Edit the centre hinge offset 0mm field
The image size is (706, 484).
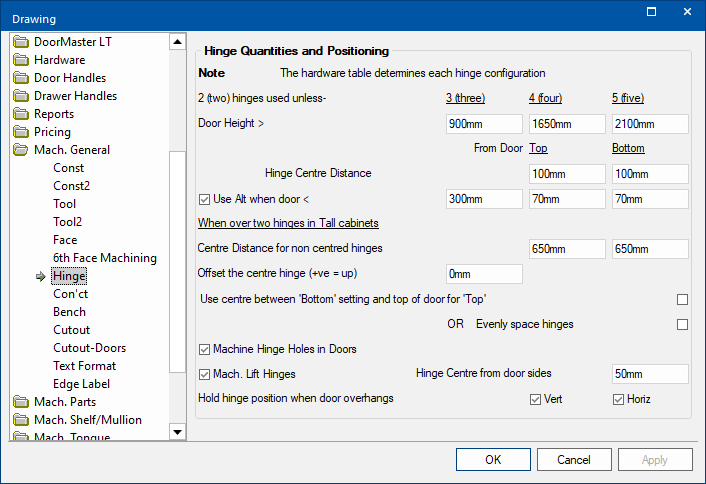tap(484, 274)
